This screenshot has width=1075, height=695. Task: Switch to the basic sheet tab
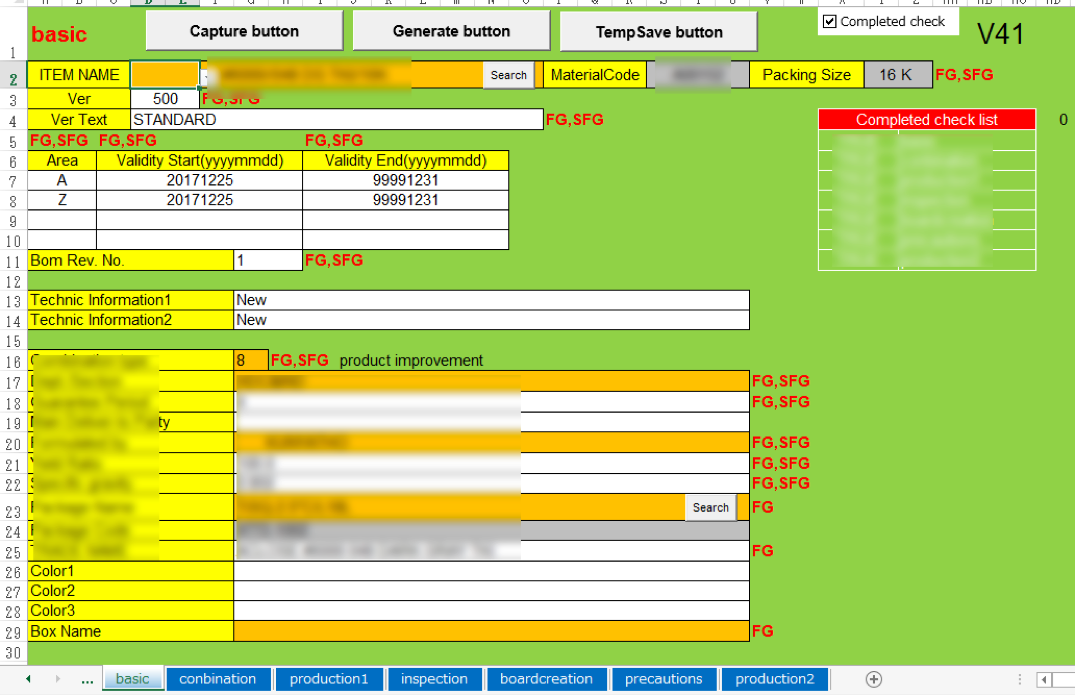[x=132, y=679]
